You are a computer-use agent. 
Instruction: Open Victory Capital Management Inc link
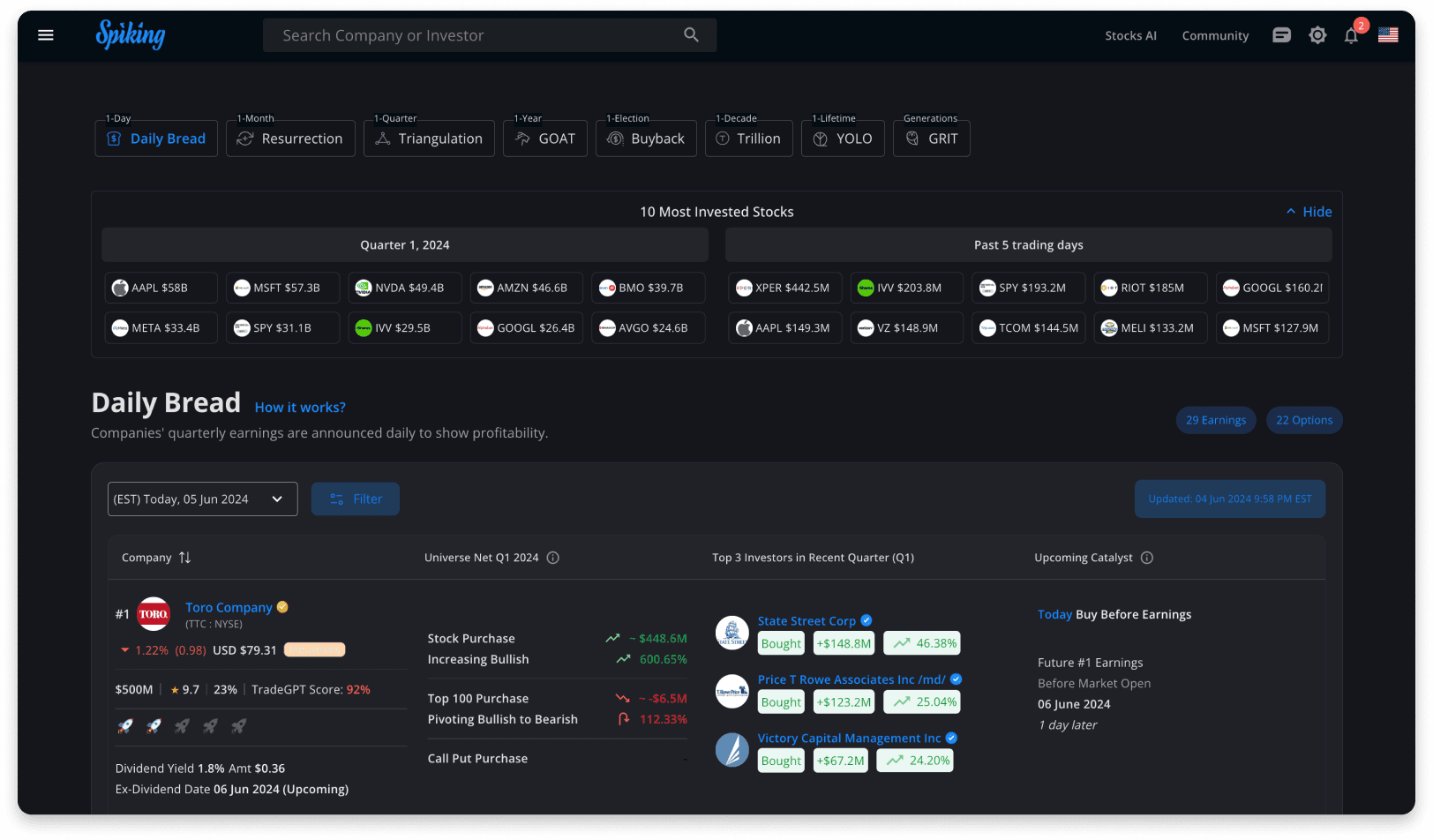coord(849,739)
